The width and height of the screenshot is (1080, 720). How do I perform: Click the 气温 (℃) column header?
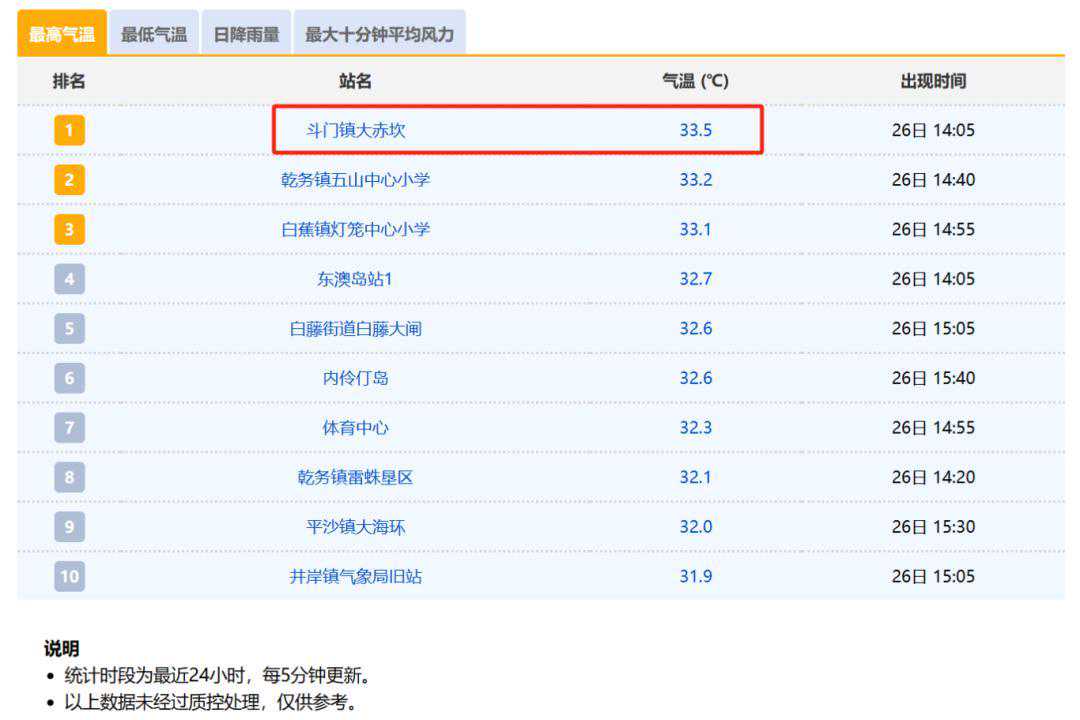[x=696, y=81]
